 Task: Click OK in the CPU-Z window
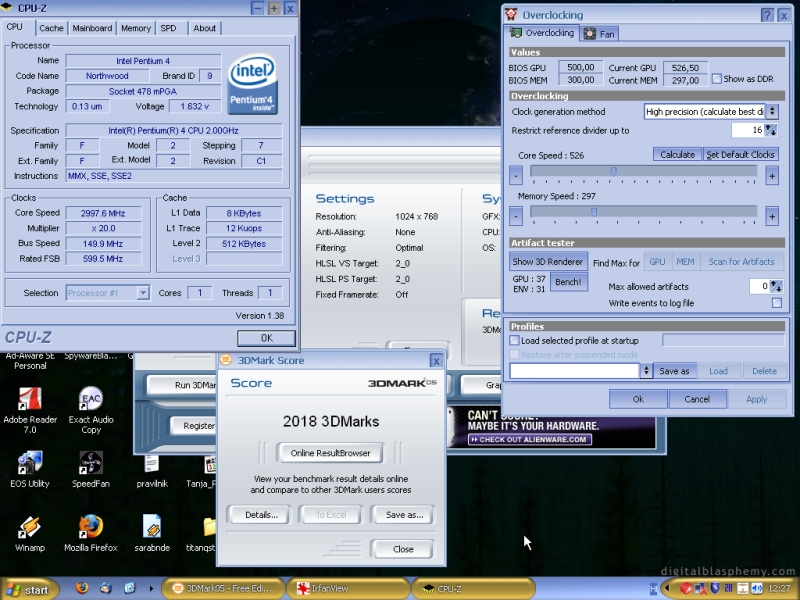pyautogui.click(x=266, y=338)
